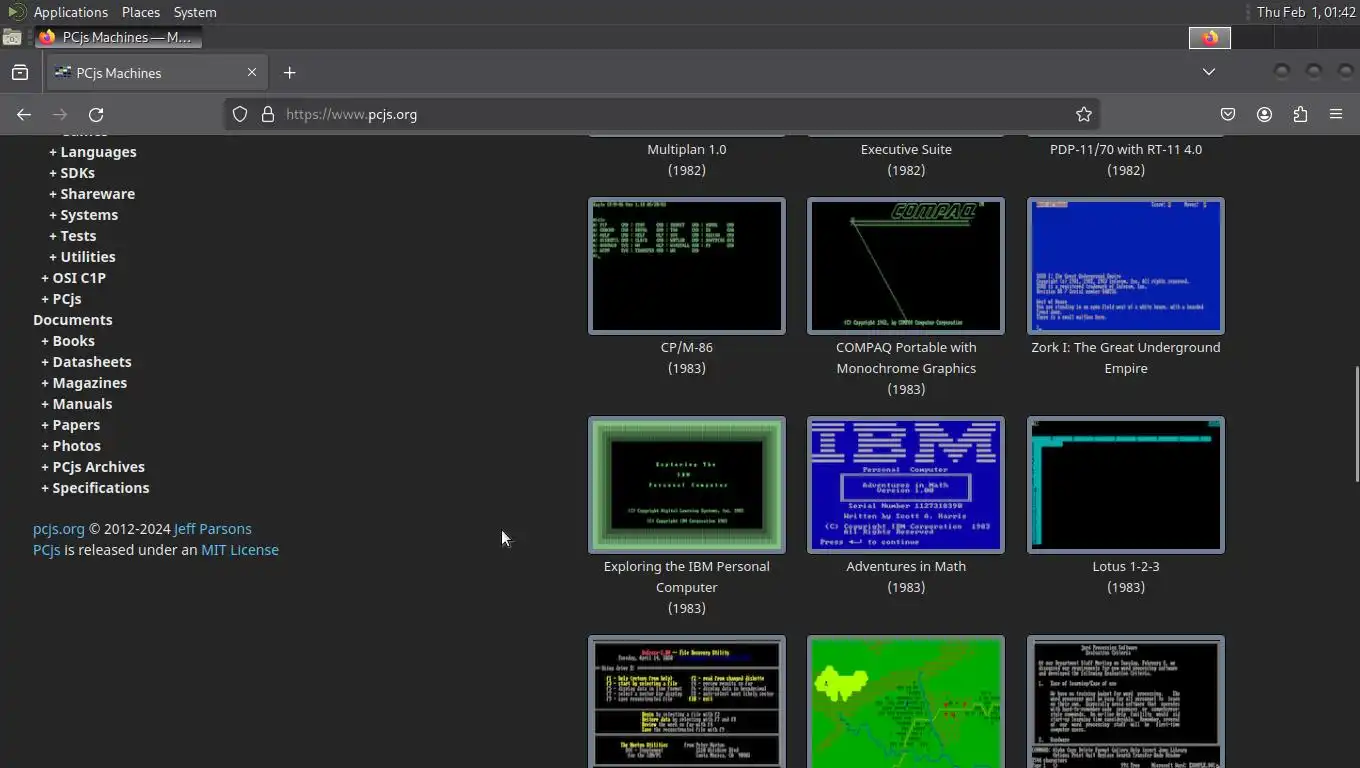The height and width of the screenshot is (768, 1360).
Task: Open the Documents heading link
Action: pos(73,320)
